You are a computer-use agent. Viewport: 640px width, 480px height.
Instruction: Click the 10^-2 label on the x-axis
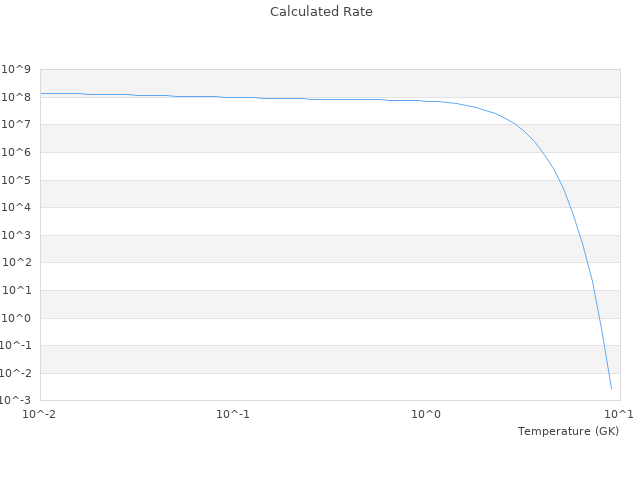(x=40, y=414)
